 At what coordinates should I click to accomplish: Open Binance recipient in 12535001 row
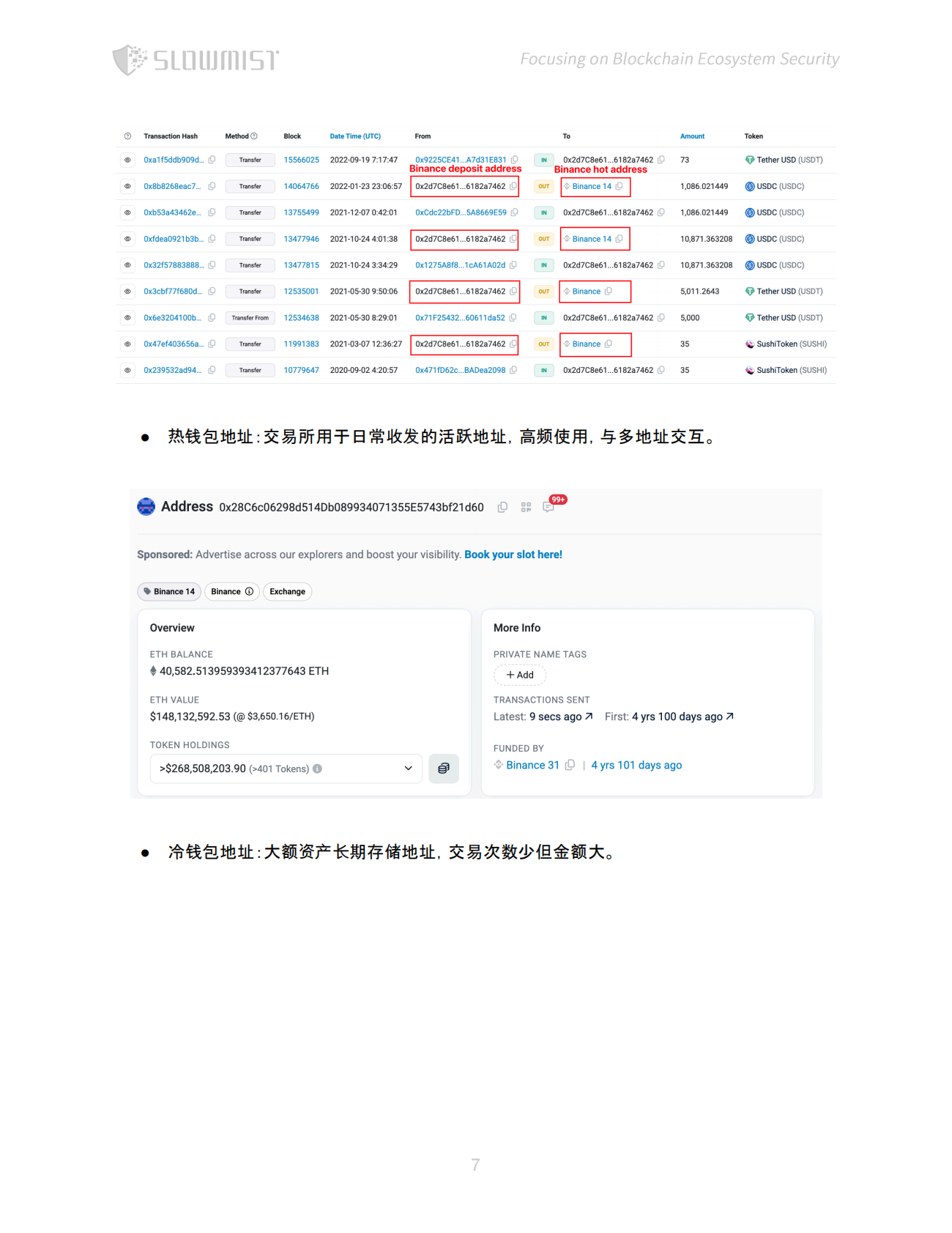[x=586, y=292]
